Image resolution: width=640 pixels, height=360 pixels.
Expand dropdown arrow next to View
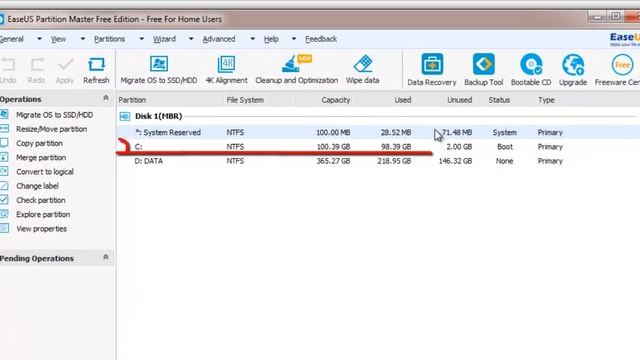point(82,39)
